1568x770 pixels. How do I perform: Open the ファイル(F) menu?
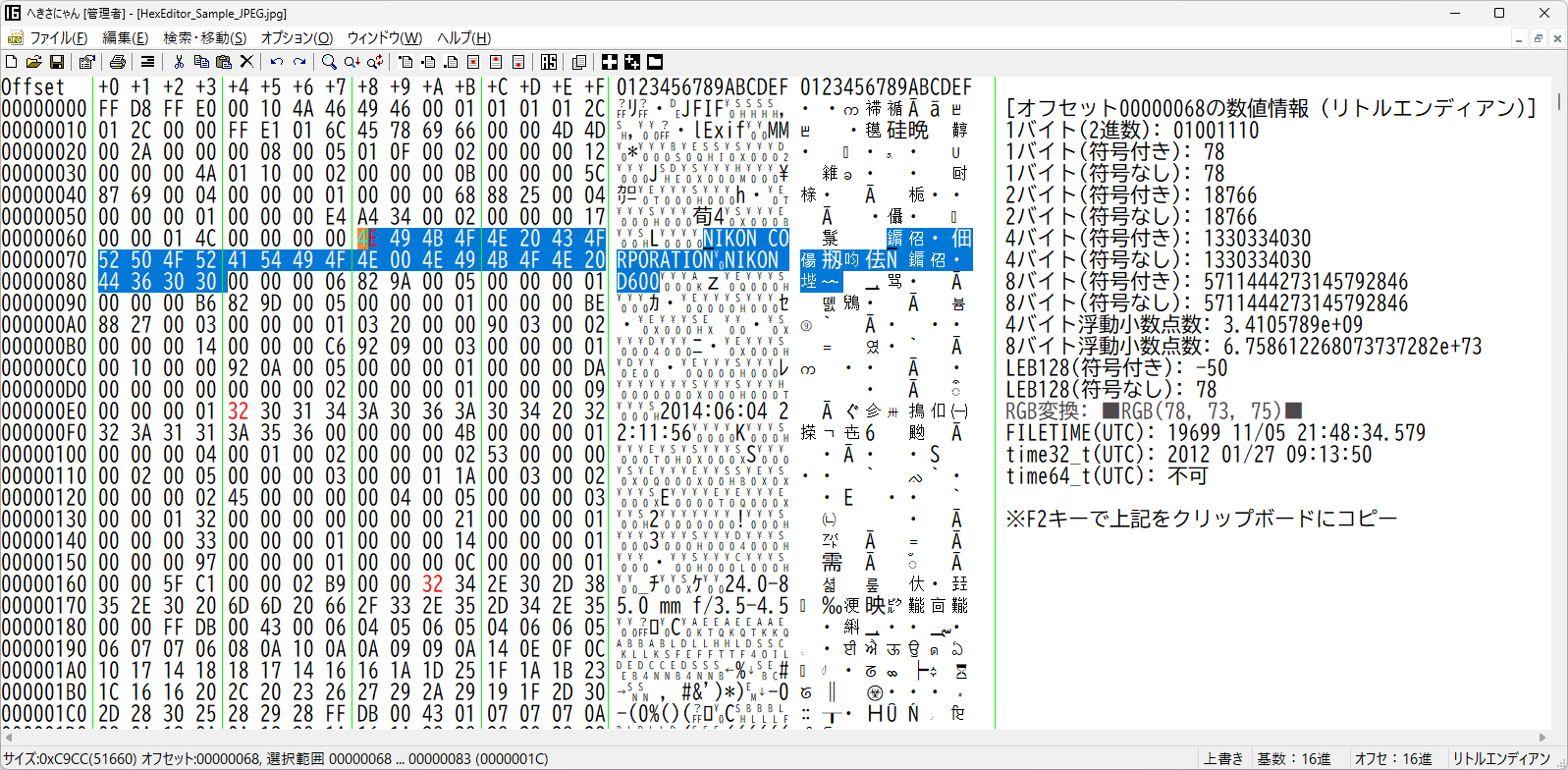pyautogui.click(x=58, y=38)
